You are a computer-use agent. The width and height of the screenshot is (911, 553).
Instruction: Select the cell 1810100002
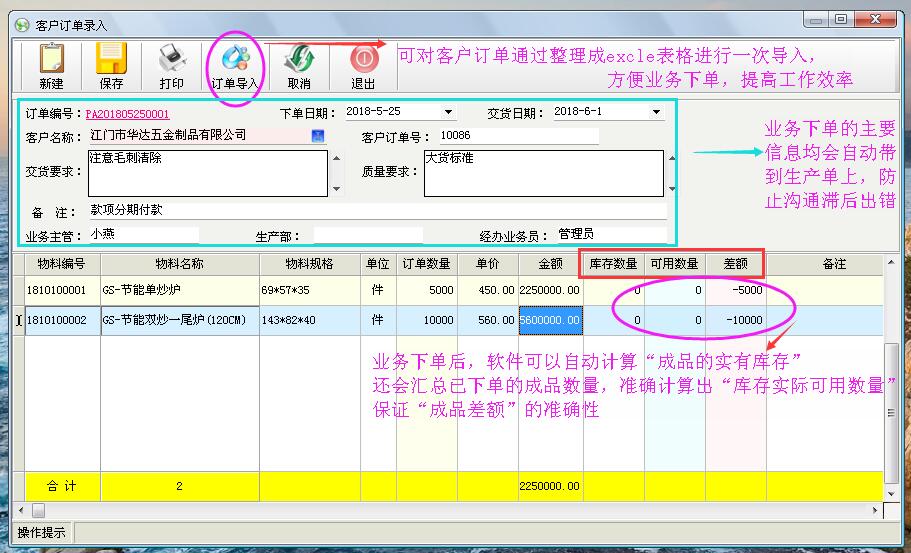click(x=62, y=320)
